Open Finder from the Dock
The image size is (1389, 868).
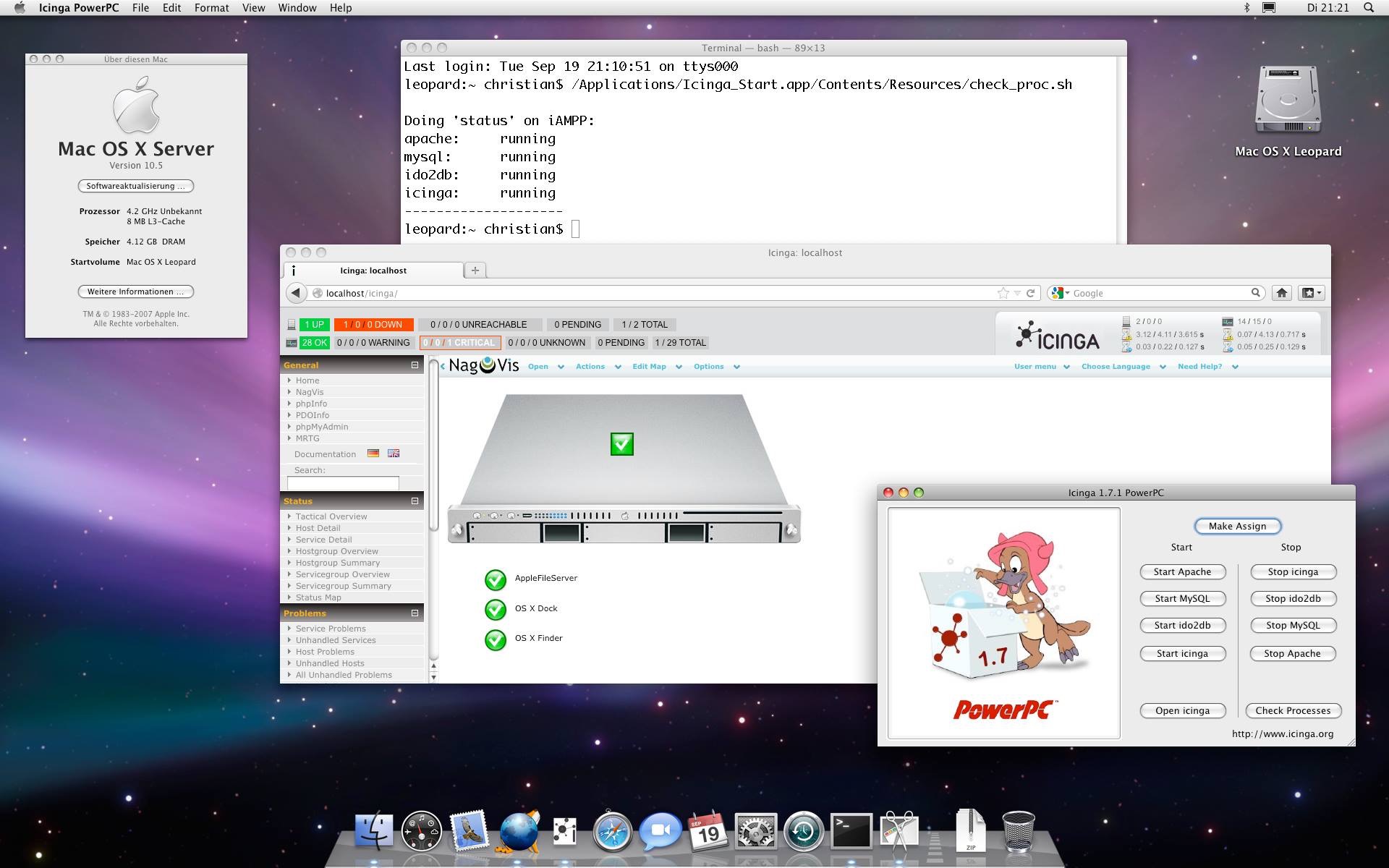(x=374, y=830)
